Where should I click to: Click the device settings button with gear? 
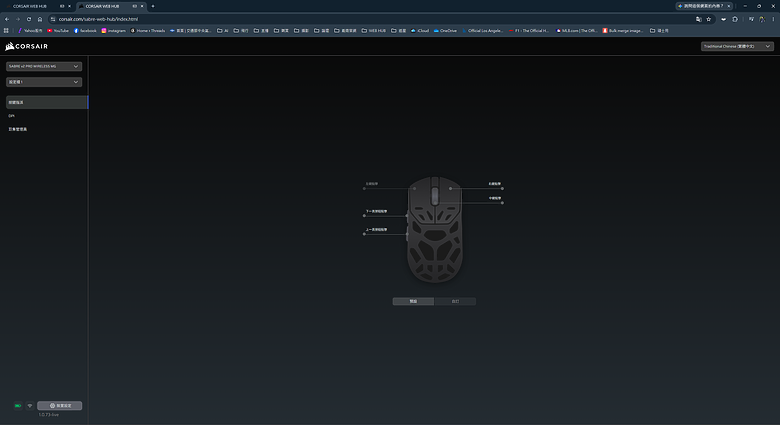[x=60, y=406]
